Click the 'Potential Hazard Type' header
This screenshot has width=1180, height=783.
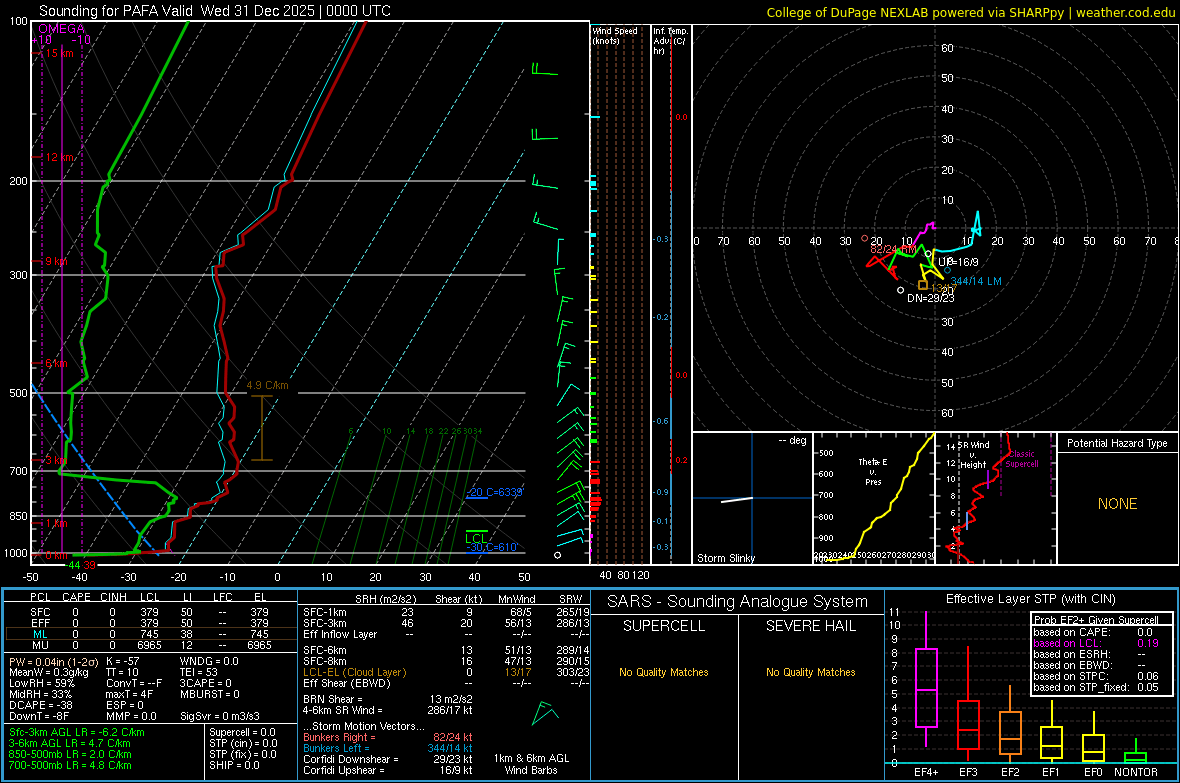pos(1117,443)
